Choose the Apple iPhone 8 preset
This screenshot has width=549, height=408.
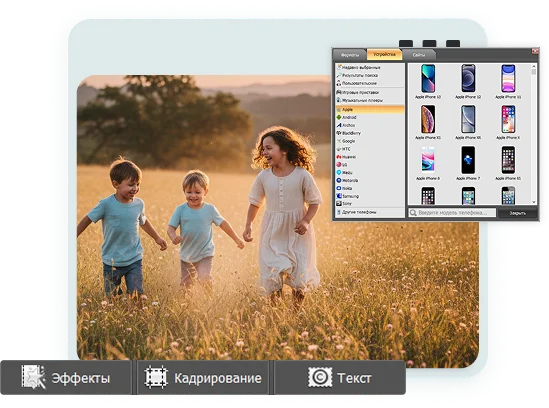428,163
